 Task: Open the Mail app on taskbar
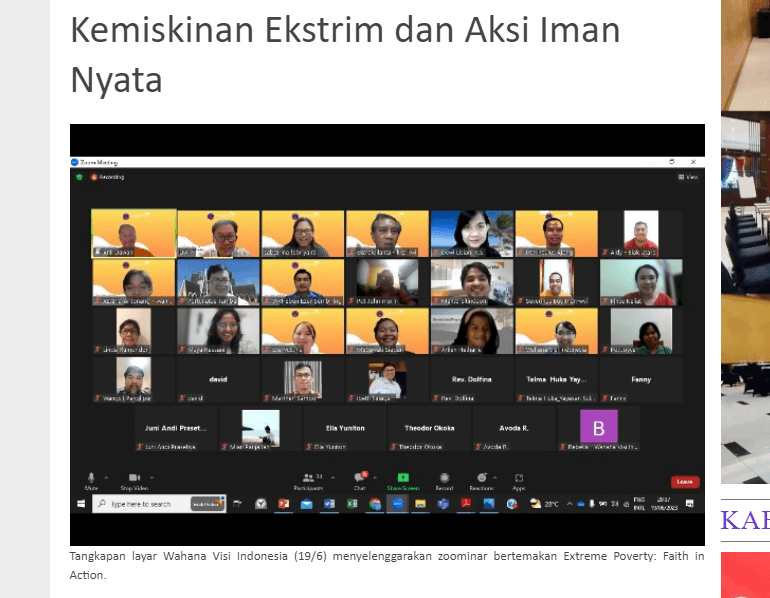click(306, 504)
